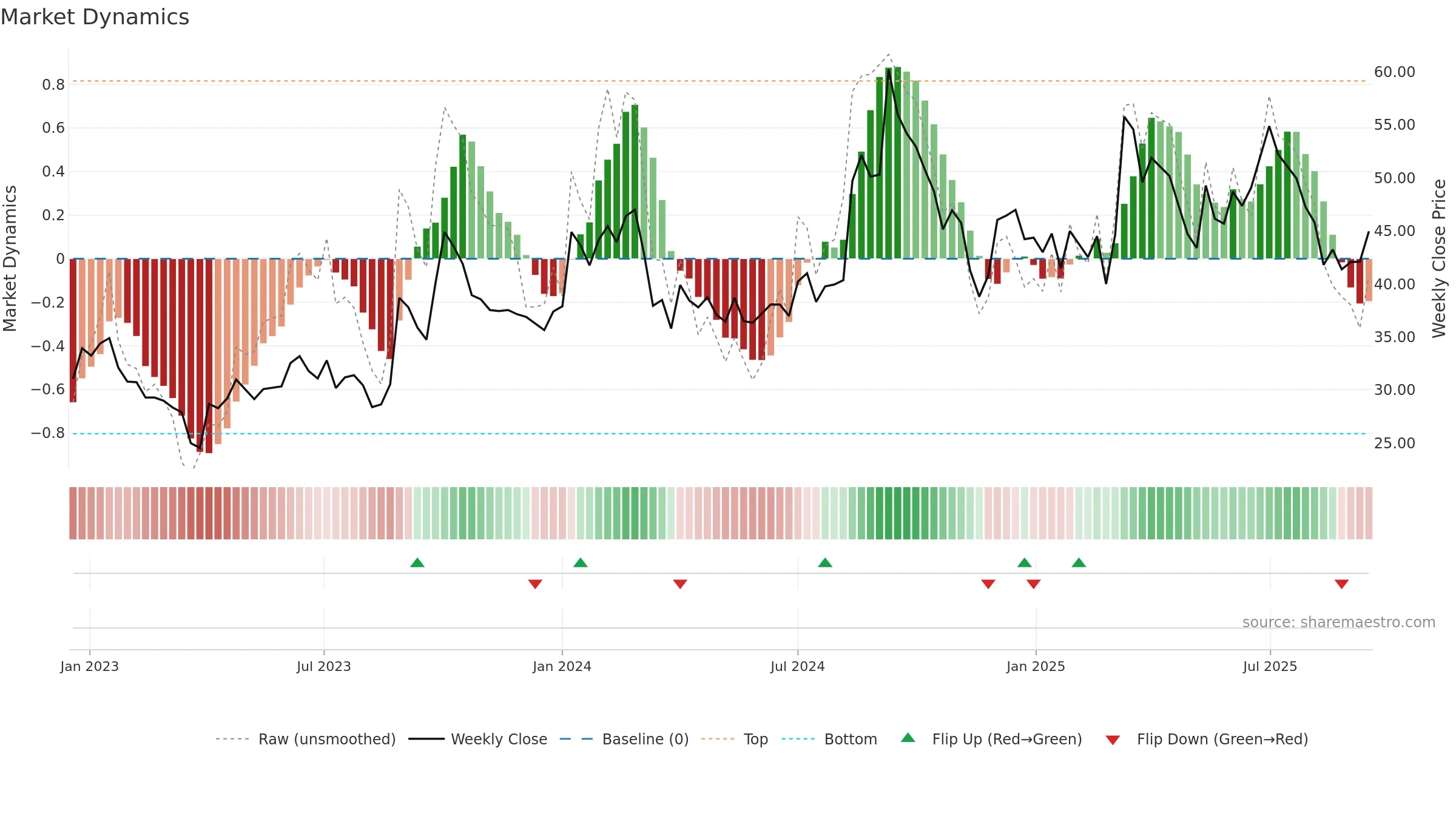Click the −0.8 left axis label

click(x=48, y=433)
